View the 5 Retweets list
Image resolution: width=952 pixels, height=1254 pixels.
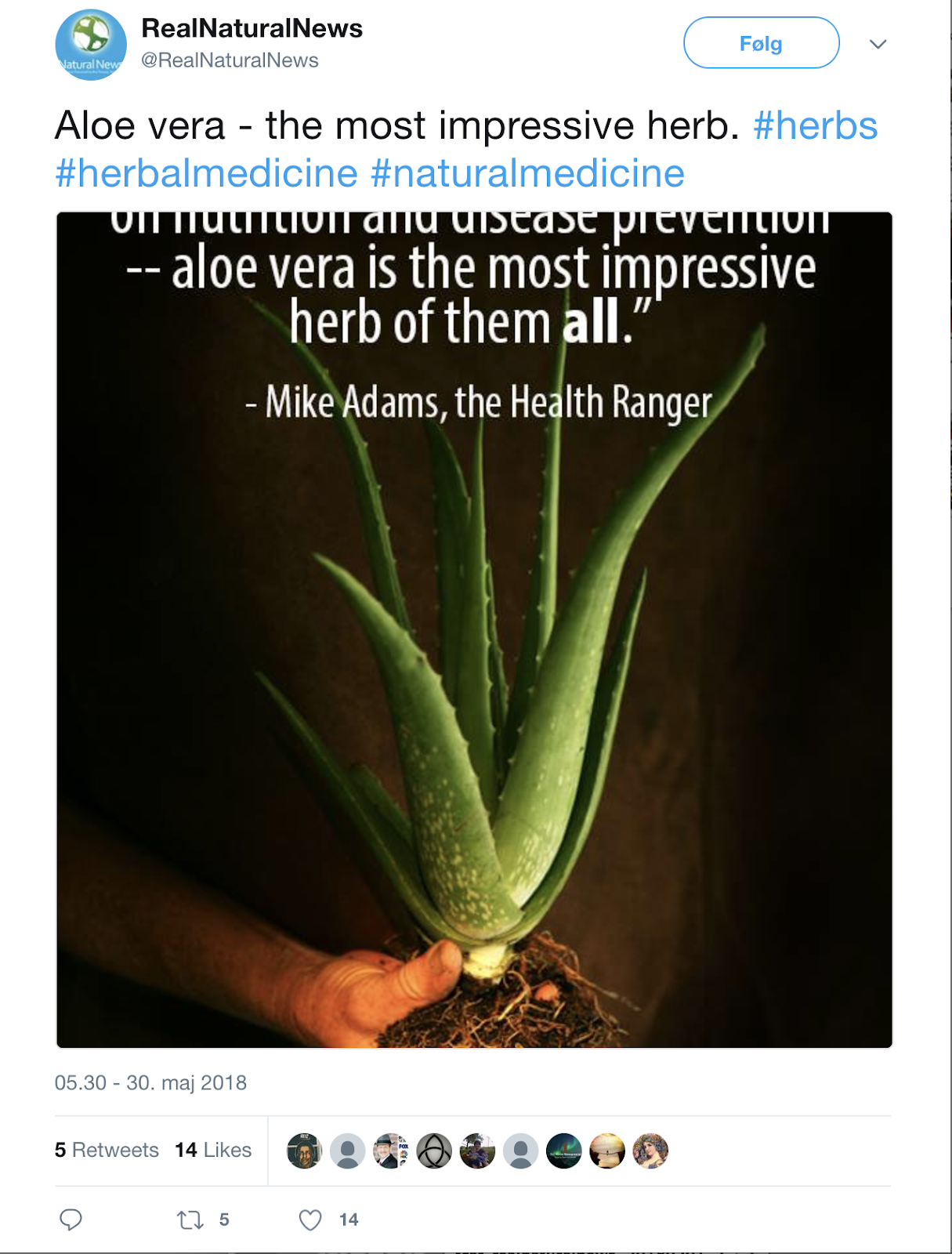(x=107, y=1150)
